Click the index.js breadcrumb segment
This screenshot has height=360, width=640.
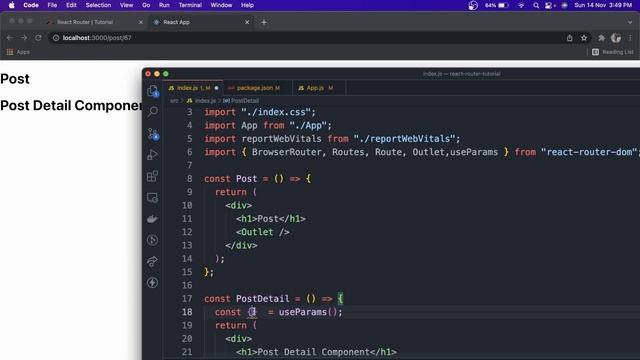pyautogui.click(x=201, y=101)
